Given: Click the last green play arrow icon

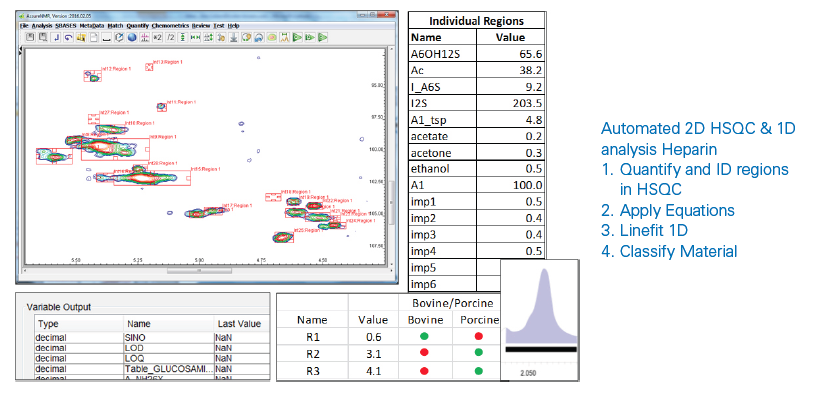Looking at the screenshot, I should coord(323,37).
